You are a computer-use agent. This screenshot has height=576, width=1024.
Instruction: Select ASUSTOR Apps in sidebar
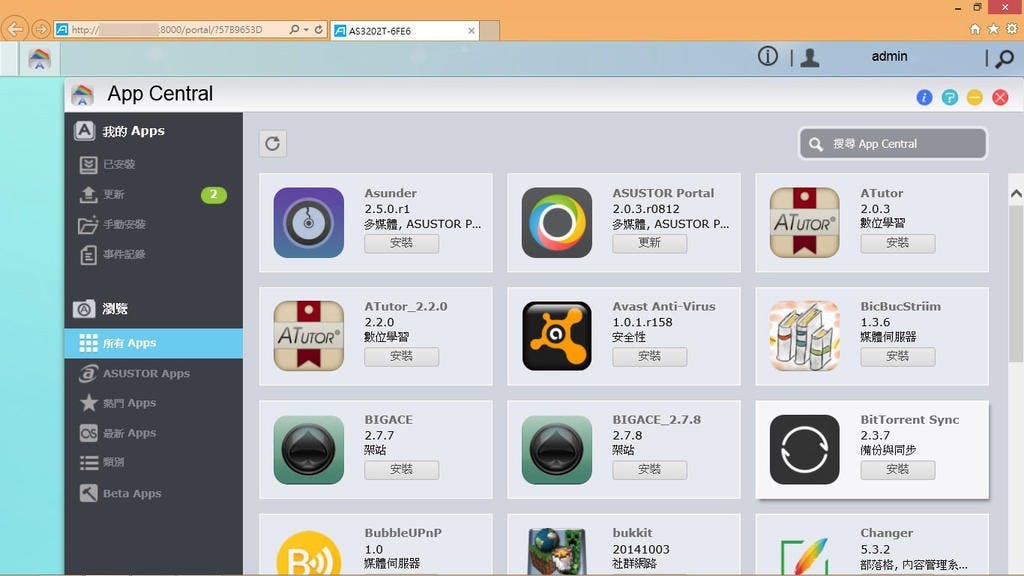[x=153, y=374]
